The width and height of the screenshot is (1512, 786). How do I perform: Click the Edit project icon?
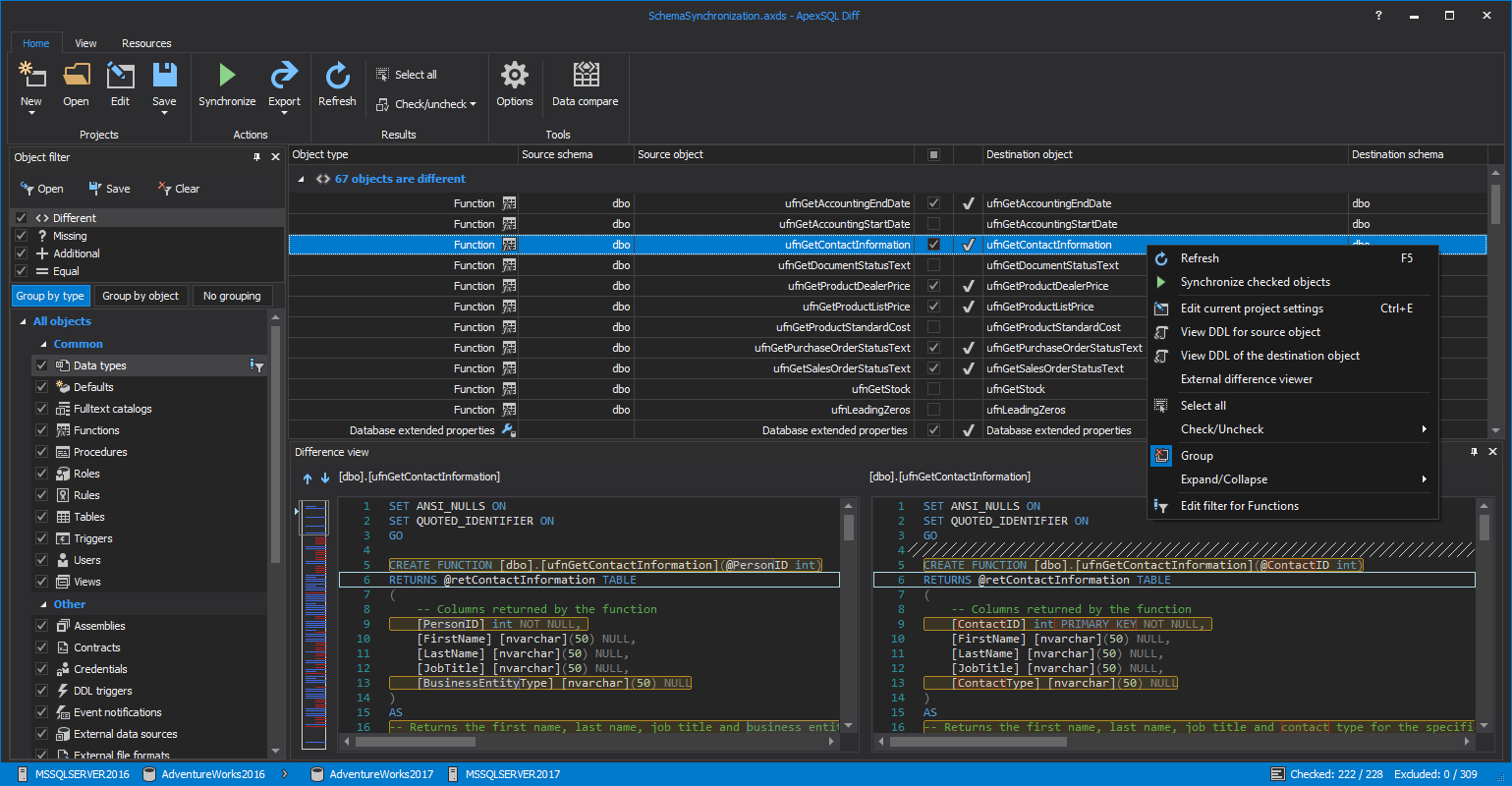120,75
